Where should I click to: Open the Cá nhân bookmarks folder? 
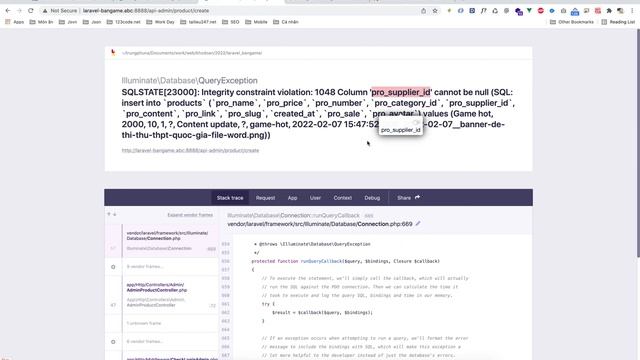coord(286,22)
